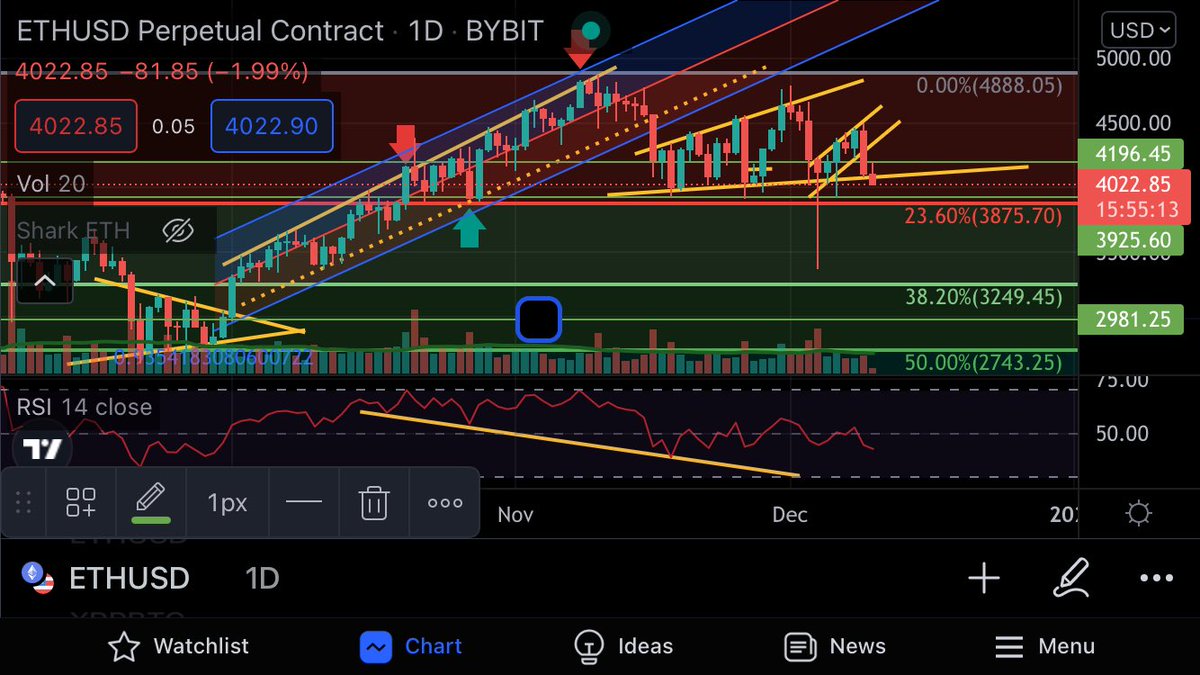Tap the red sell price 4022.85
This screenshot has width=1200, height=675.
click(75, 126)
